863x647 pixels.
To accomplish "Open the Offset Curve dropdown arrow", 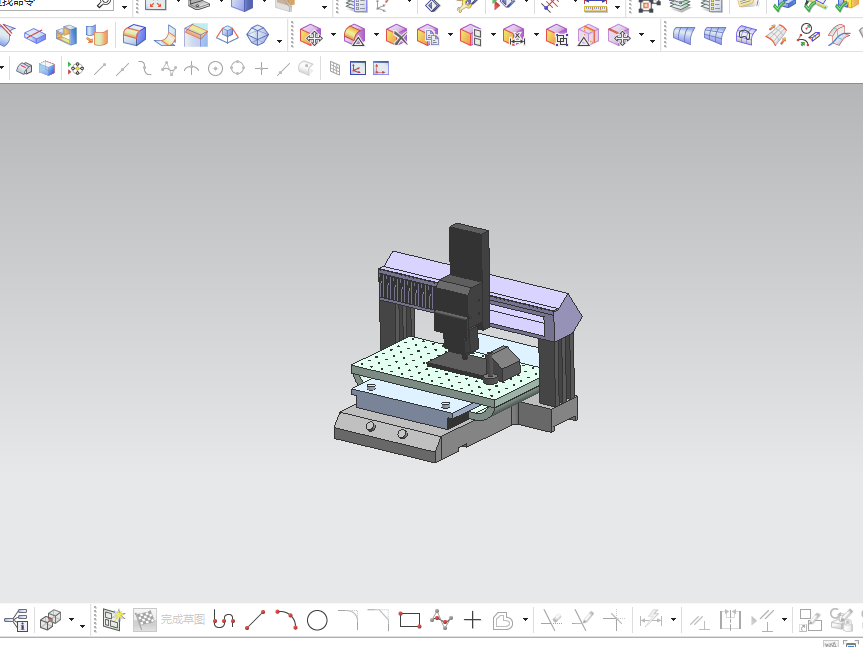I will pos(525,620).
